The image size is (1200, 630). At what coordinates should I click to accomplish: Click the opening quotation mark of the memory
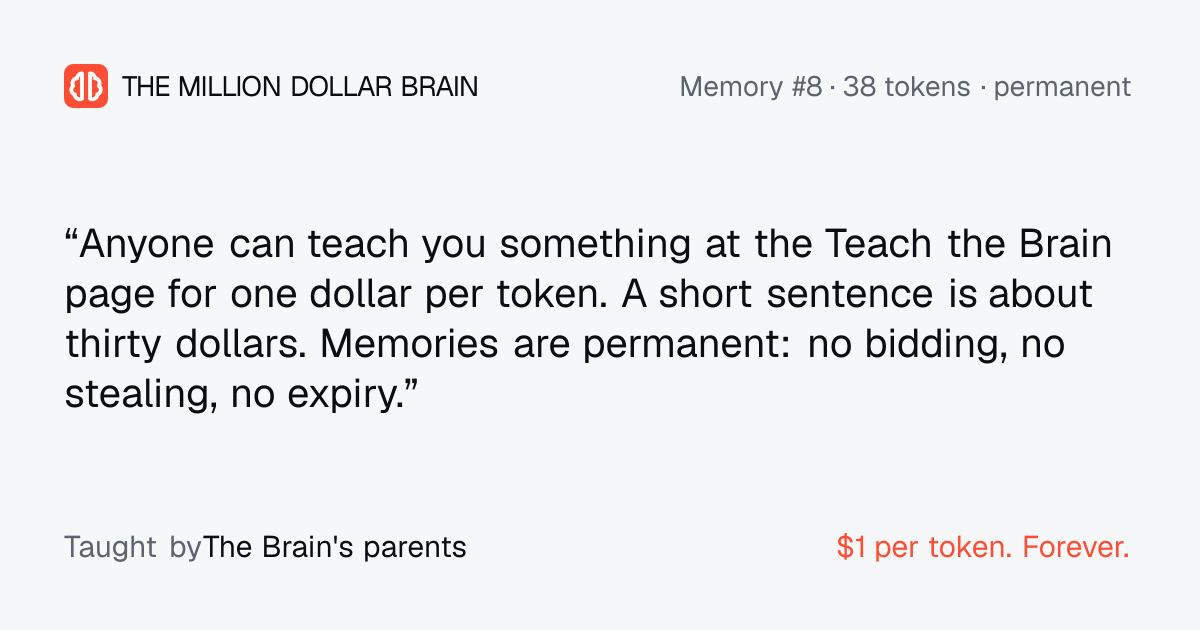pyautogui.click(x=71, y=238)
